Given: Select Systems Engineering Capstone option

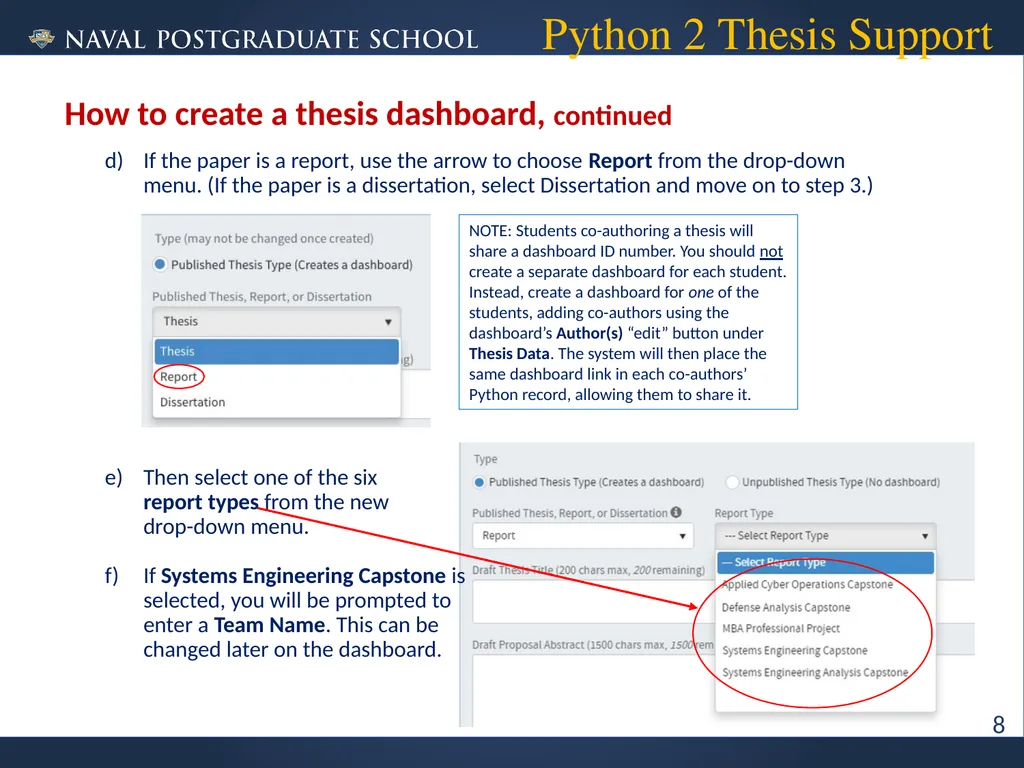Looking at the screenshot, I should 795,650.
